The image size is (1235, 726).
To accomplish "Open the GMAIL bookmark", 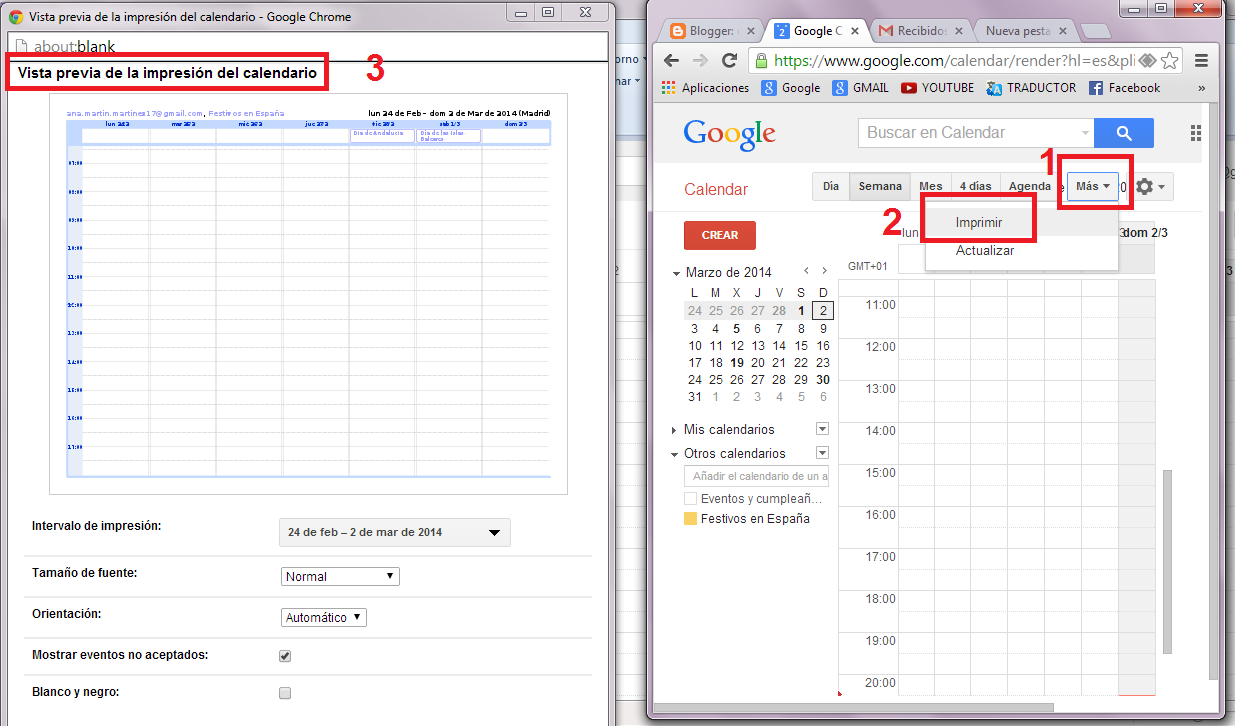I will pyautogui.click(x=860, y=88).
